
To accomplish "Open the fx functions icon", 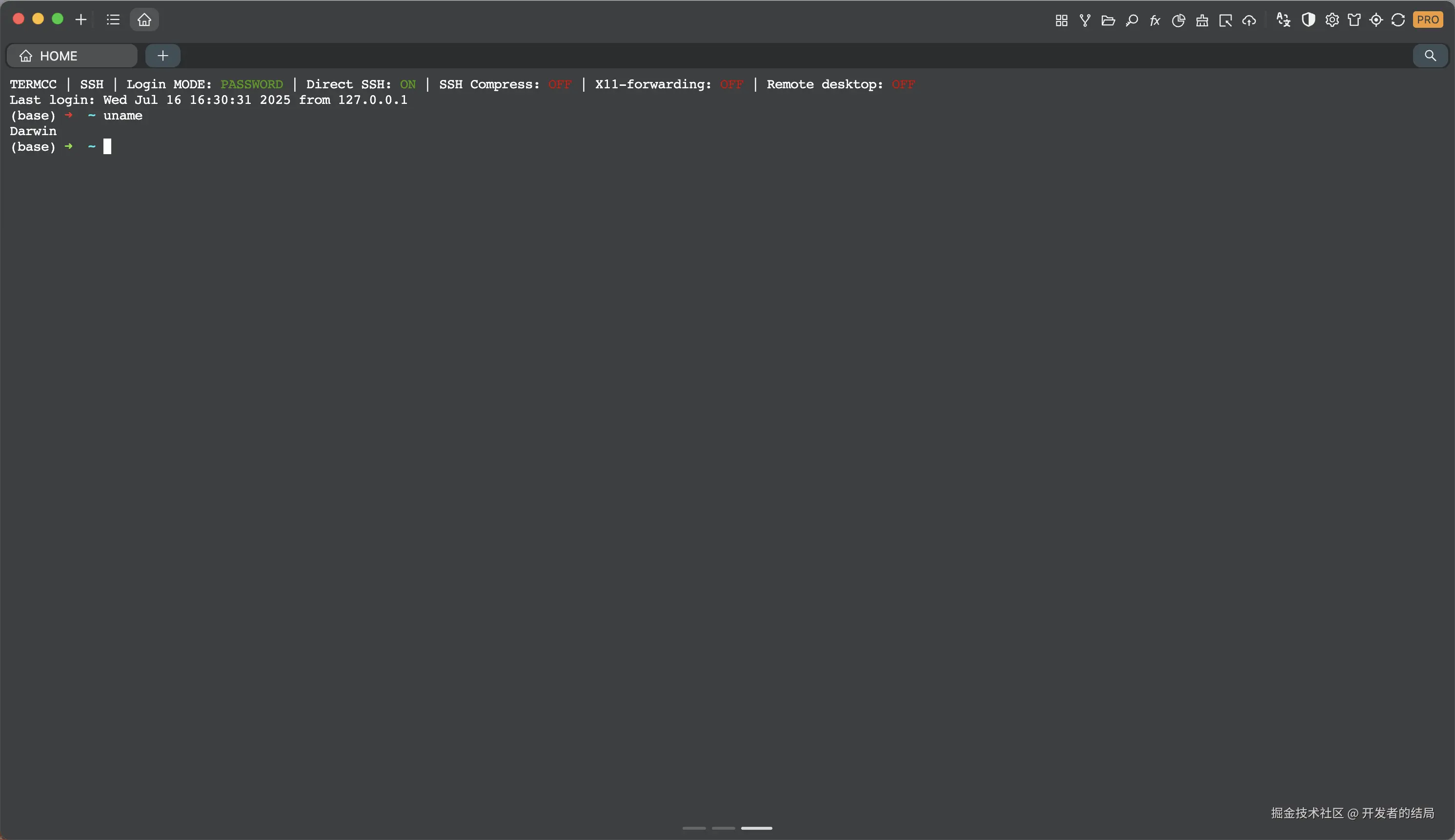I will (1154, 20).
